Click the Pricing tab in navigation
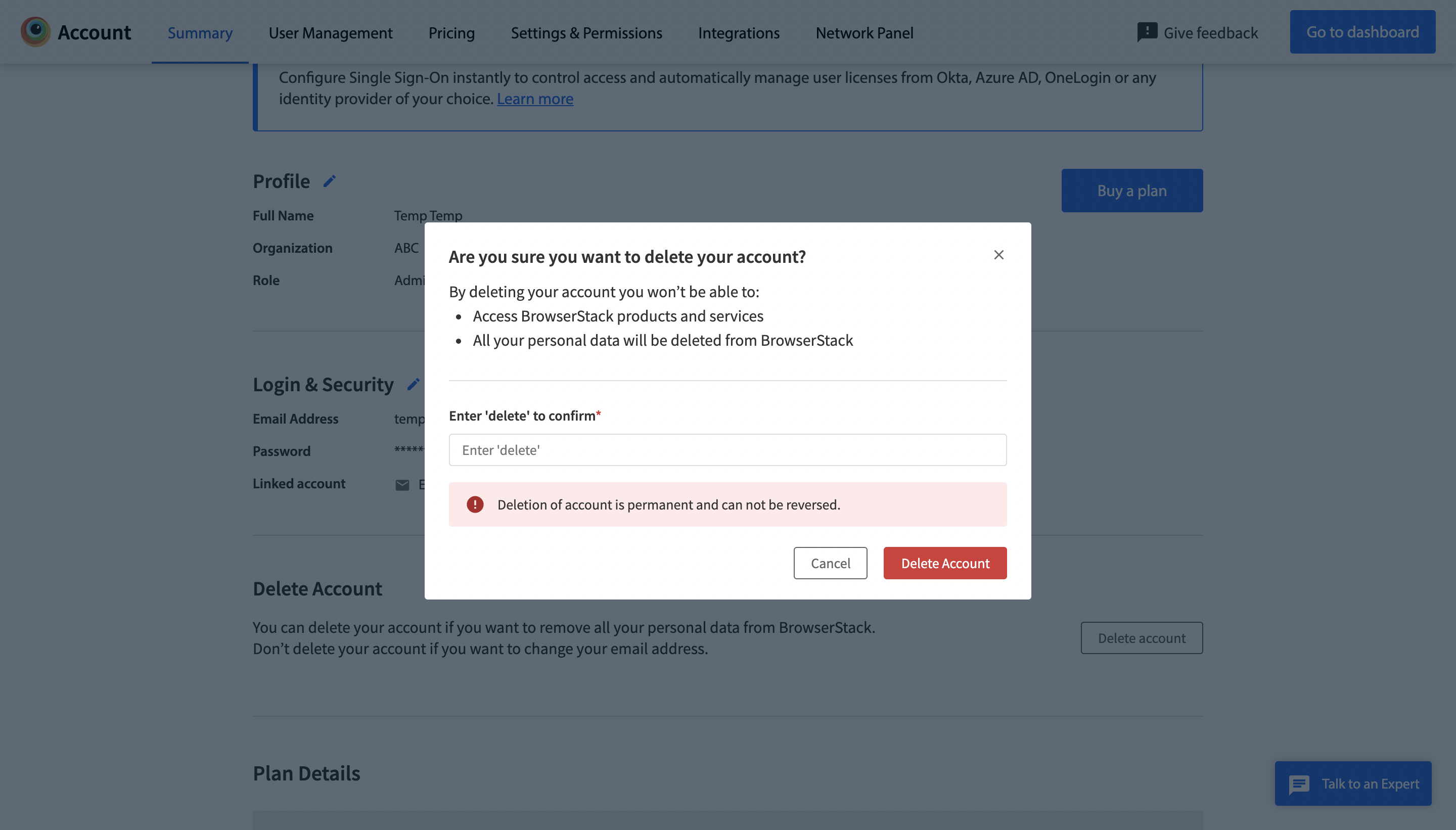This screenshot has height=830, width=1456. tap(451, 32)
